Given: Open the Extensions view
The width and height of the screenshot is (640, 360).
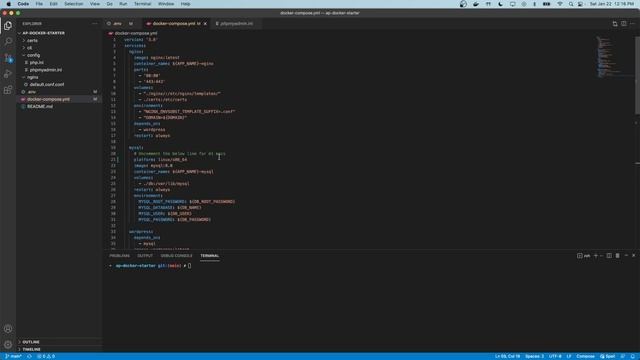Looking at the screenshot, I should point(8,90).
